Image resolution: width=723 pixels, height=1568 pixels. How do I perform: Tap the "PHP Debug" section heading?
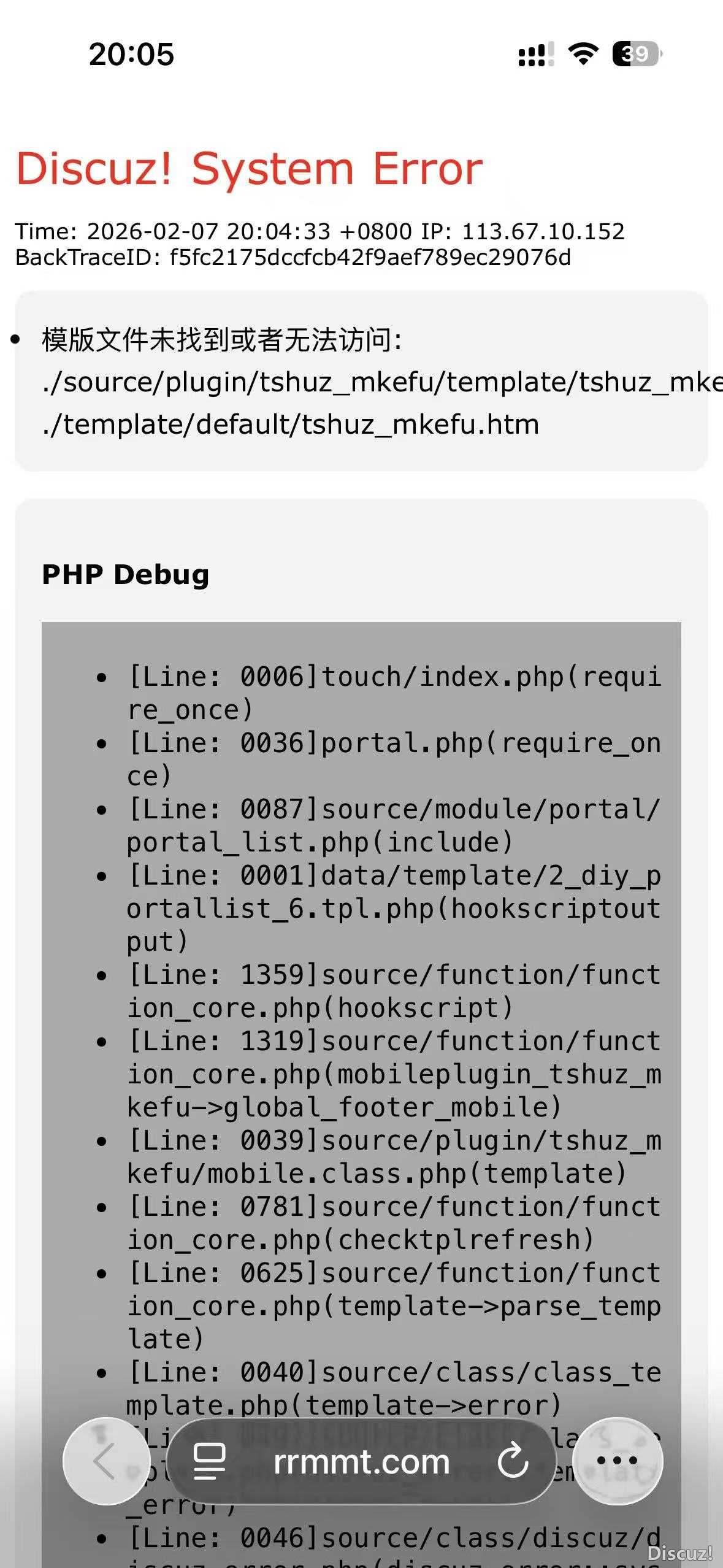[126, 575]
